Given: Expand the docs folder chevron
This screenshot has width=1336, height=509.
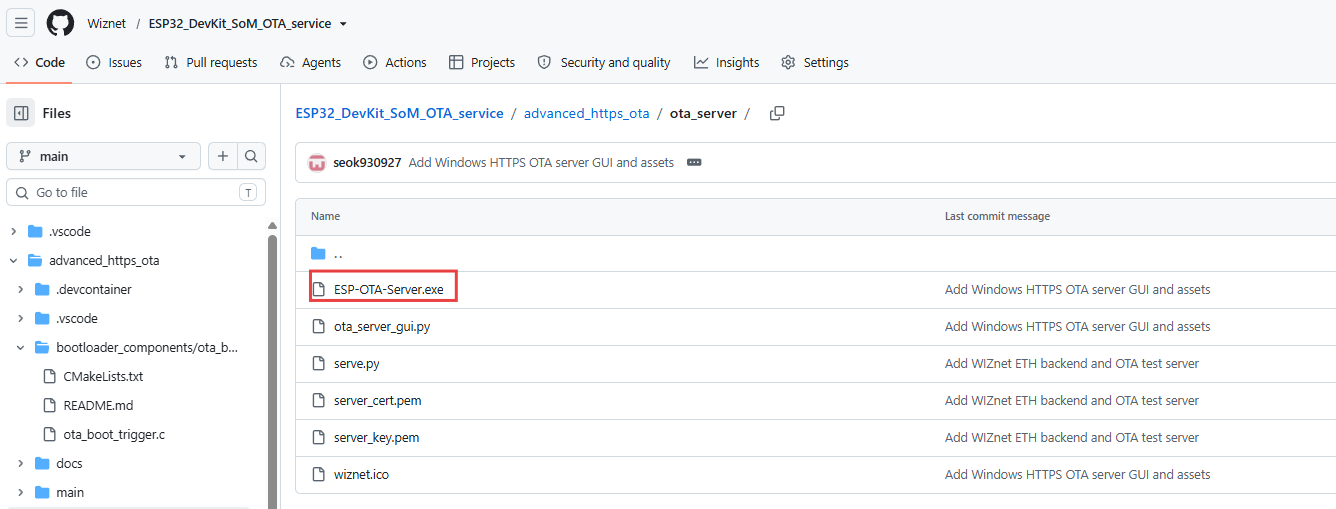Looking at the screenshot, I should point(21,463).
